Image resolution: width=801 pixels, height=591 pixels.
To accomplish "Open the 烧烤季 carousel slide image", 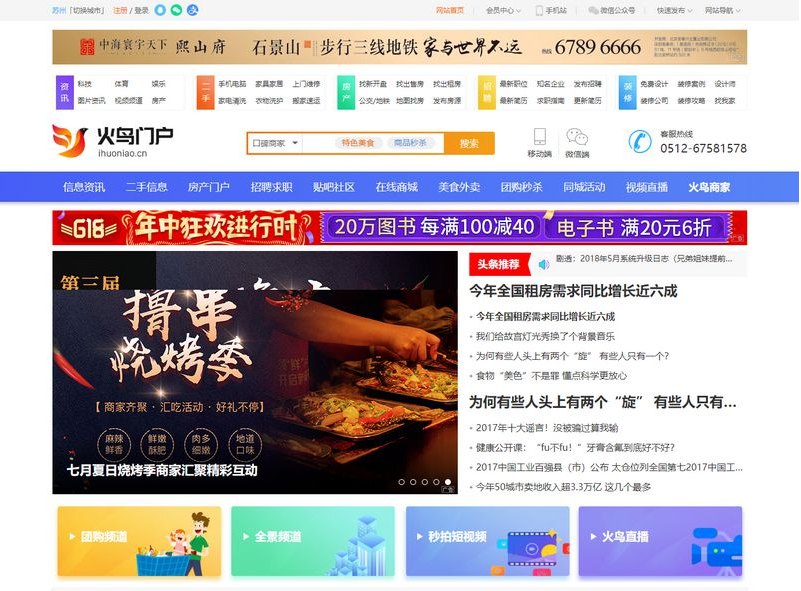I will 255,372.
